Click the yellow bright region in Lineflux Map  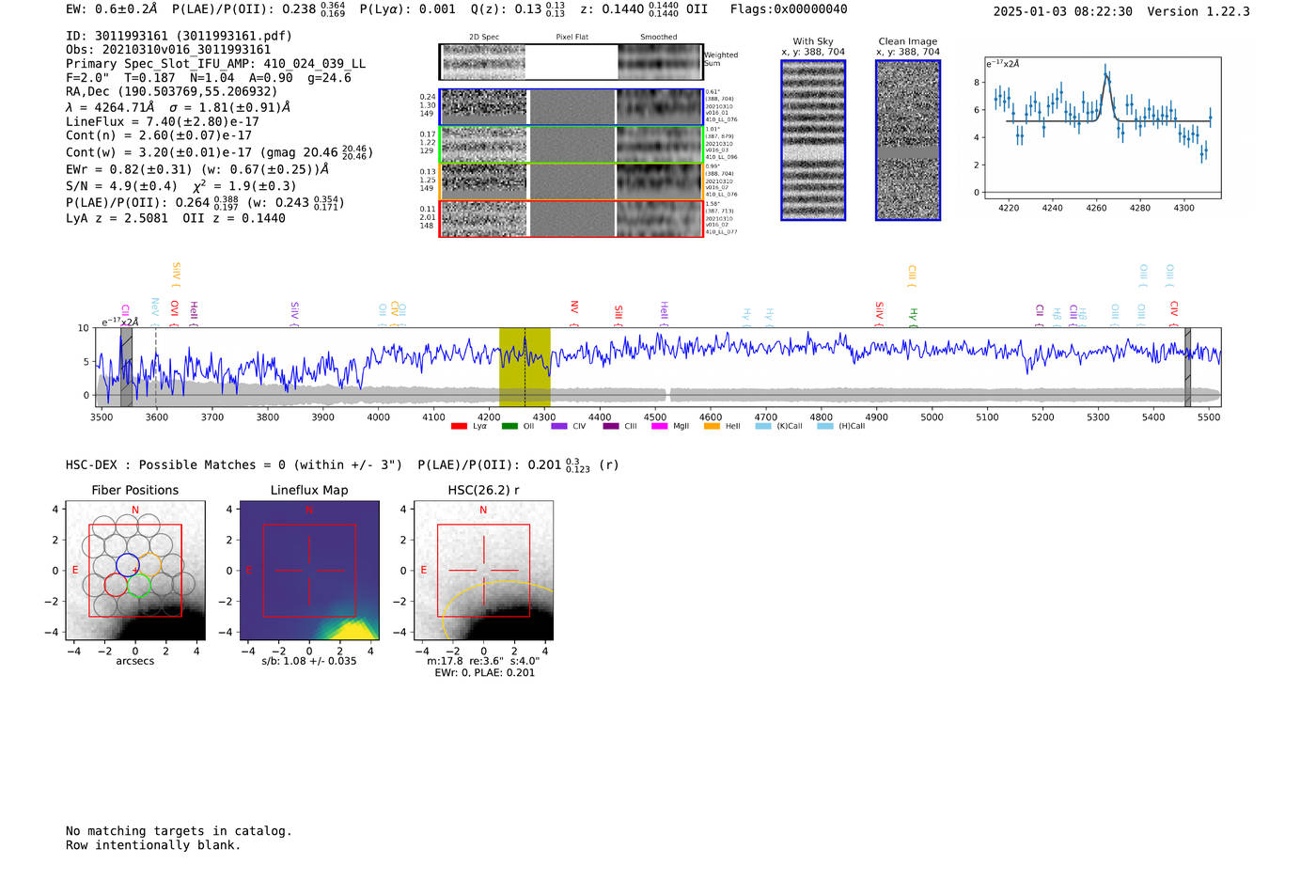click(x=352, y=631)
